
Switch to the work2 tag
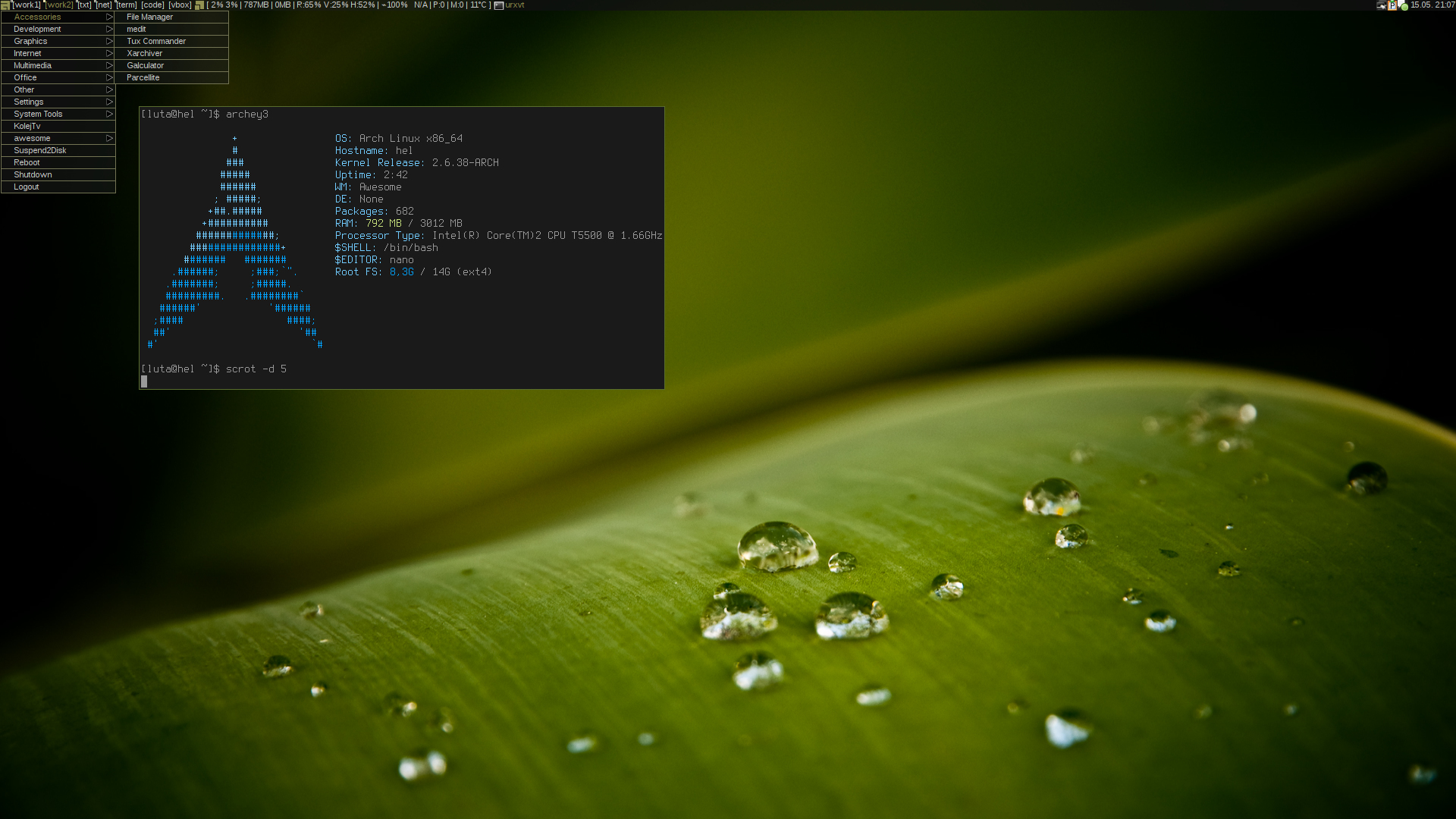click(x=59, y=5)
